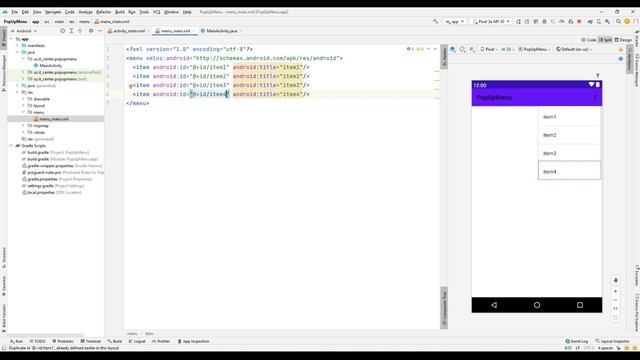Viewport: 640px width, 360px height.
Task: Click item1 in the popup menu preview
Action: click(569, 117)
